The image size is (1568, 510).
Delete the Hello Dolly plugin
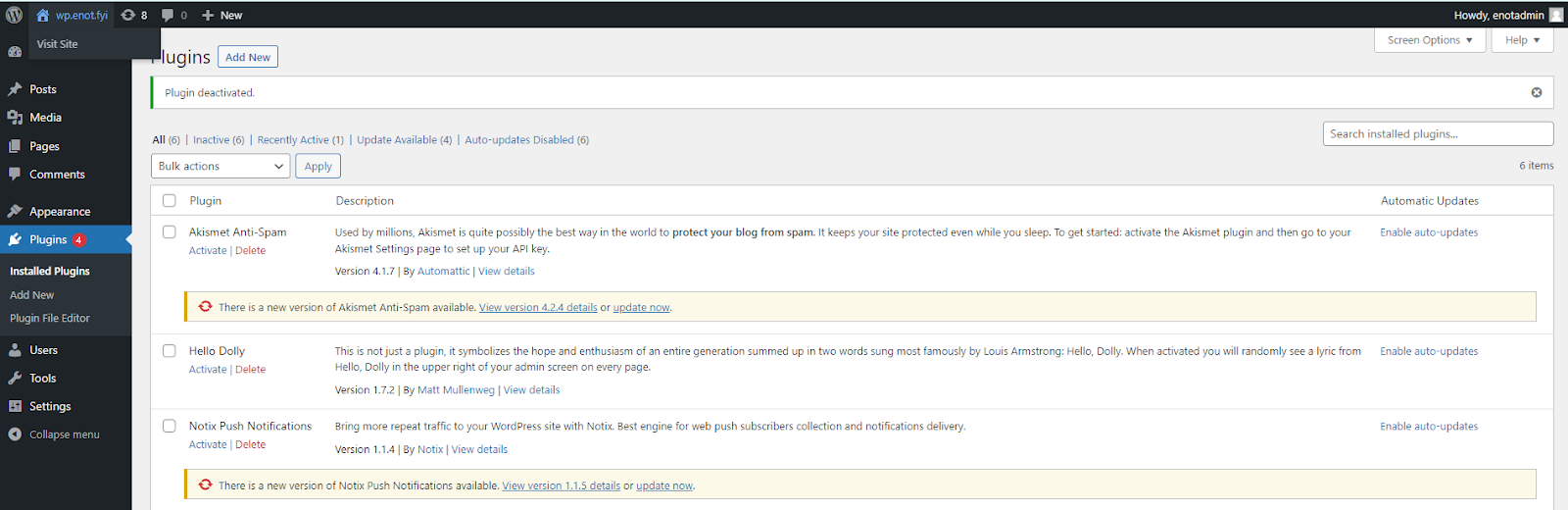click(251, 370)
